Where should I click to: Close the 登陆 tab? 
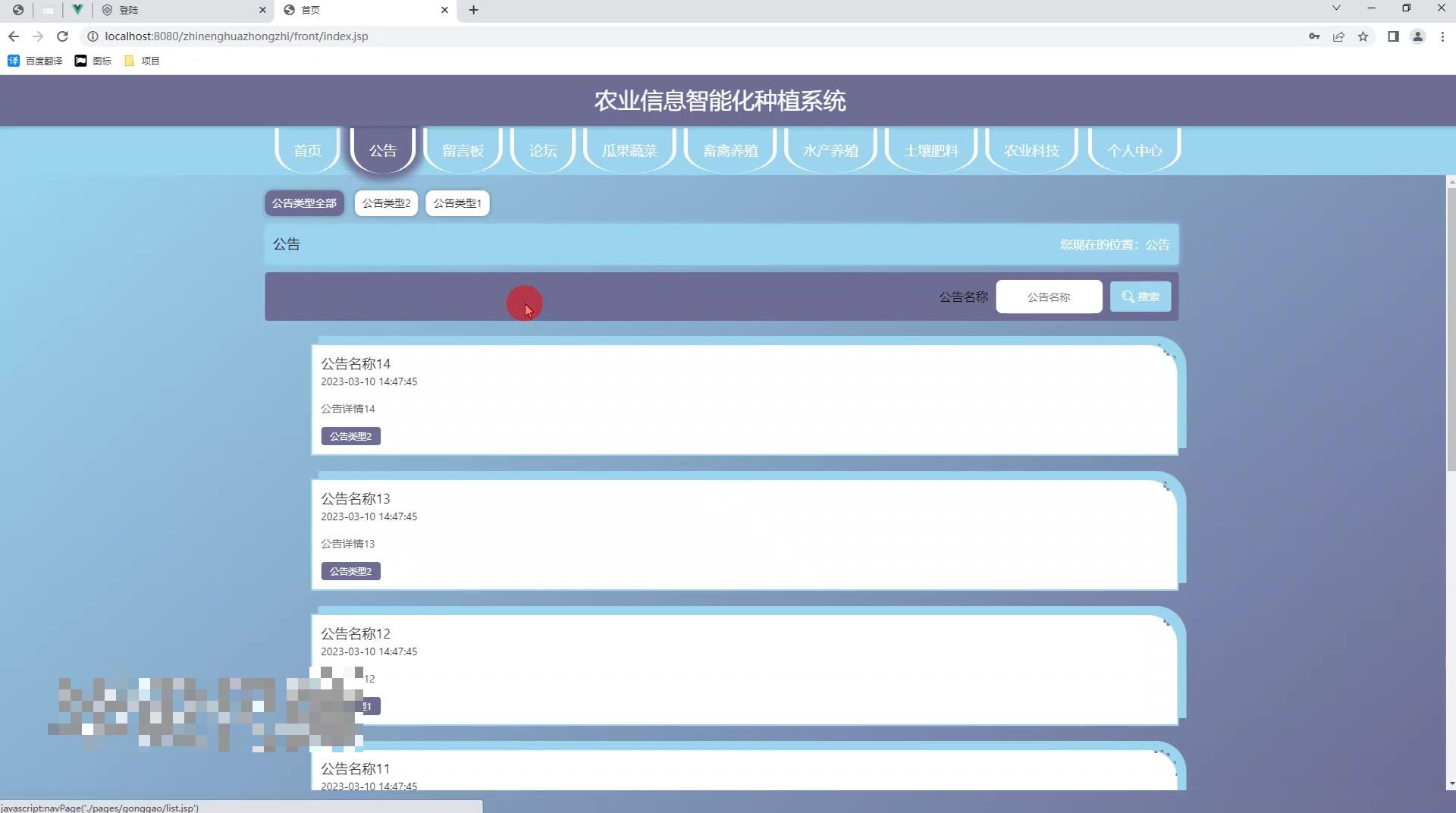[262, 10]
